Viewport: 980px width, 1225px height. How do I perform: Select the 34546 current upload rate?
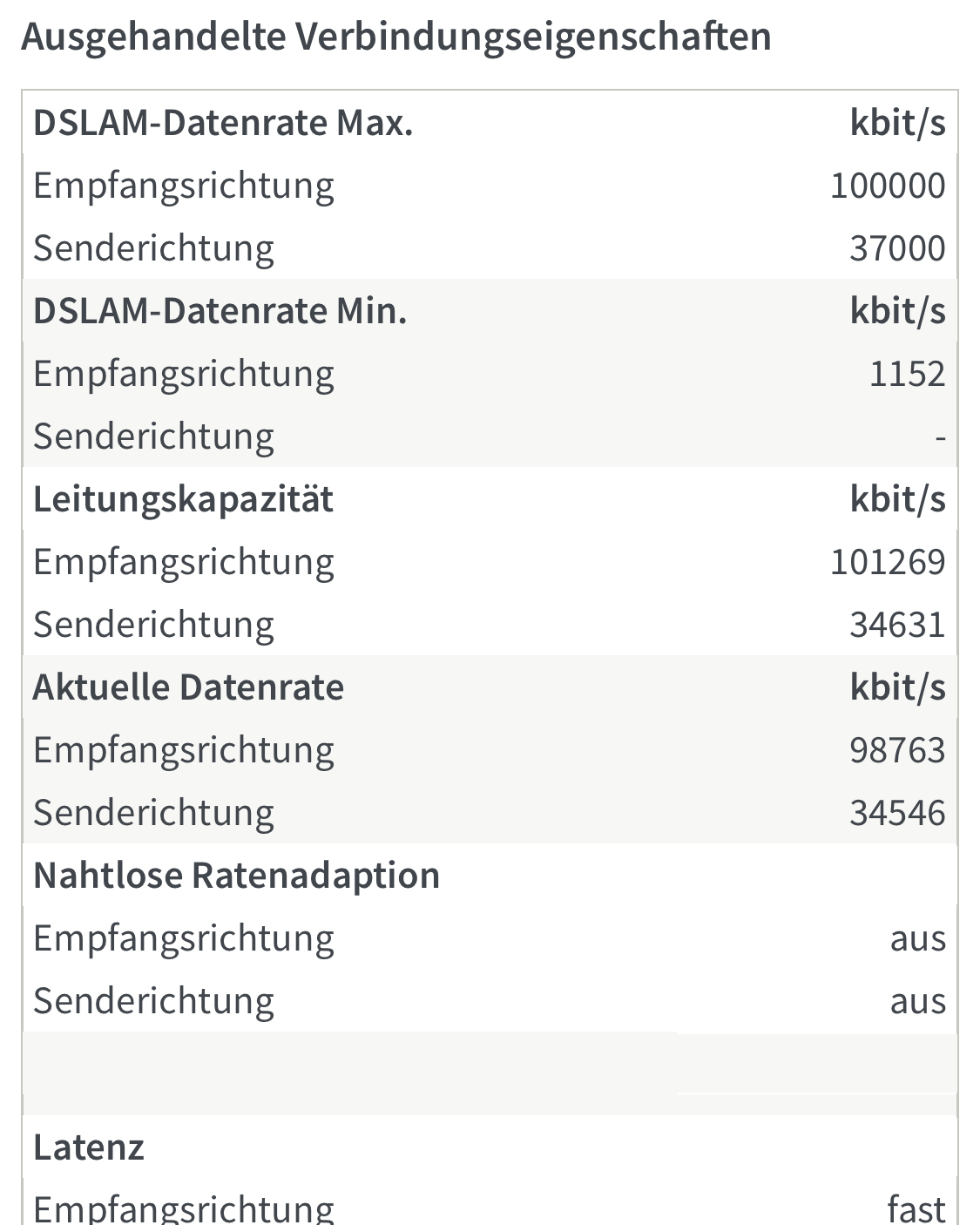pos(897,813)
